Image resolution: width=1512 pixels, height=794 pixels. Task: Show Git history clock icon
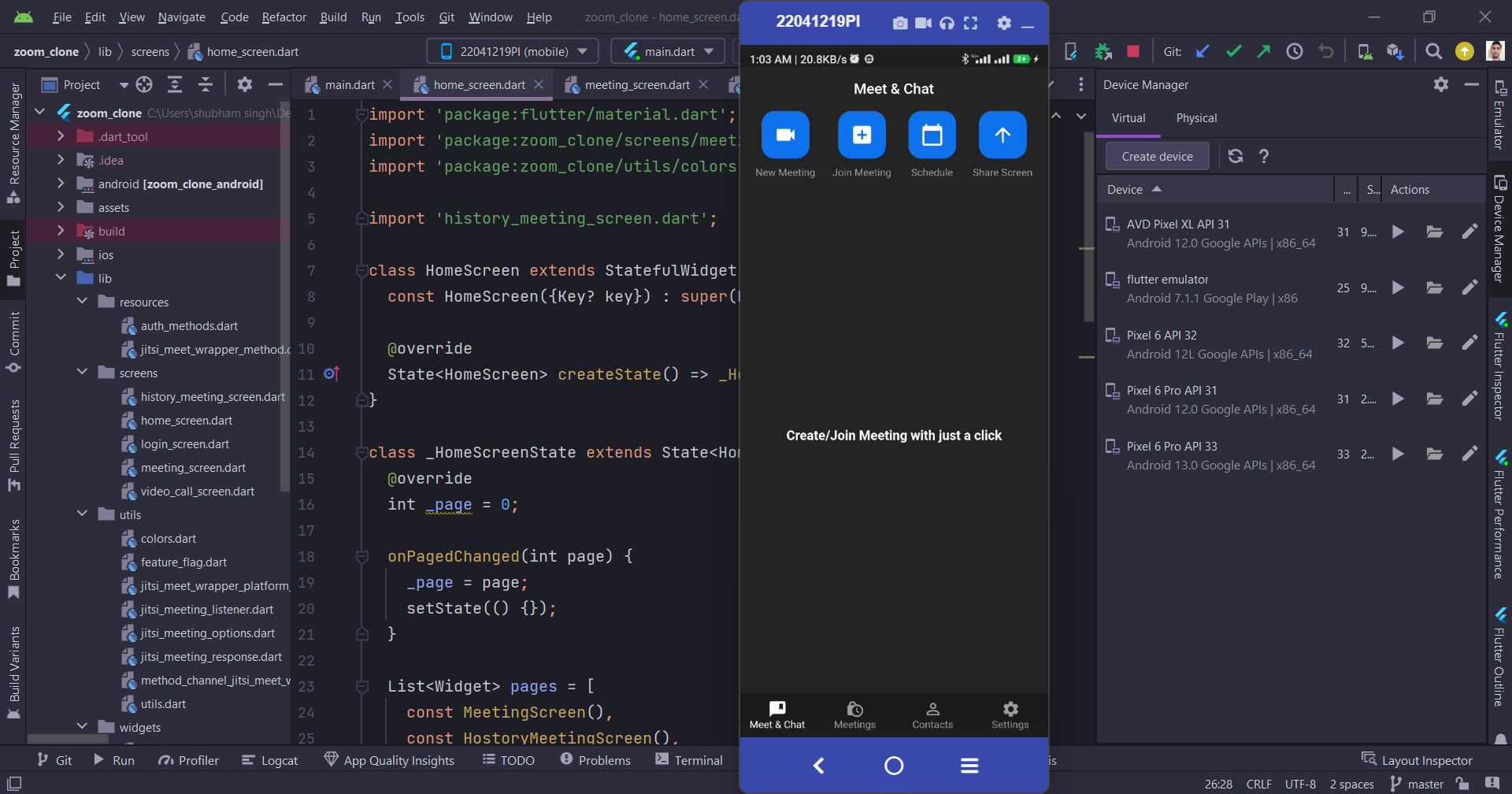[x=1295, y=51]
